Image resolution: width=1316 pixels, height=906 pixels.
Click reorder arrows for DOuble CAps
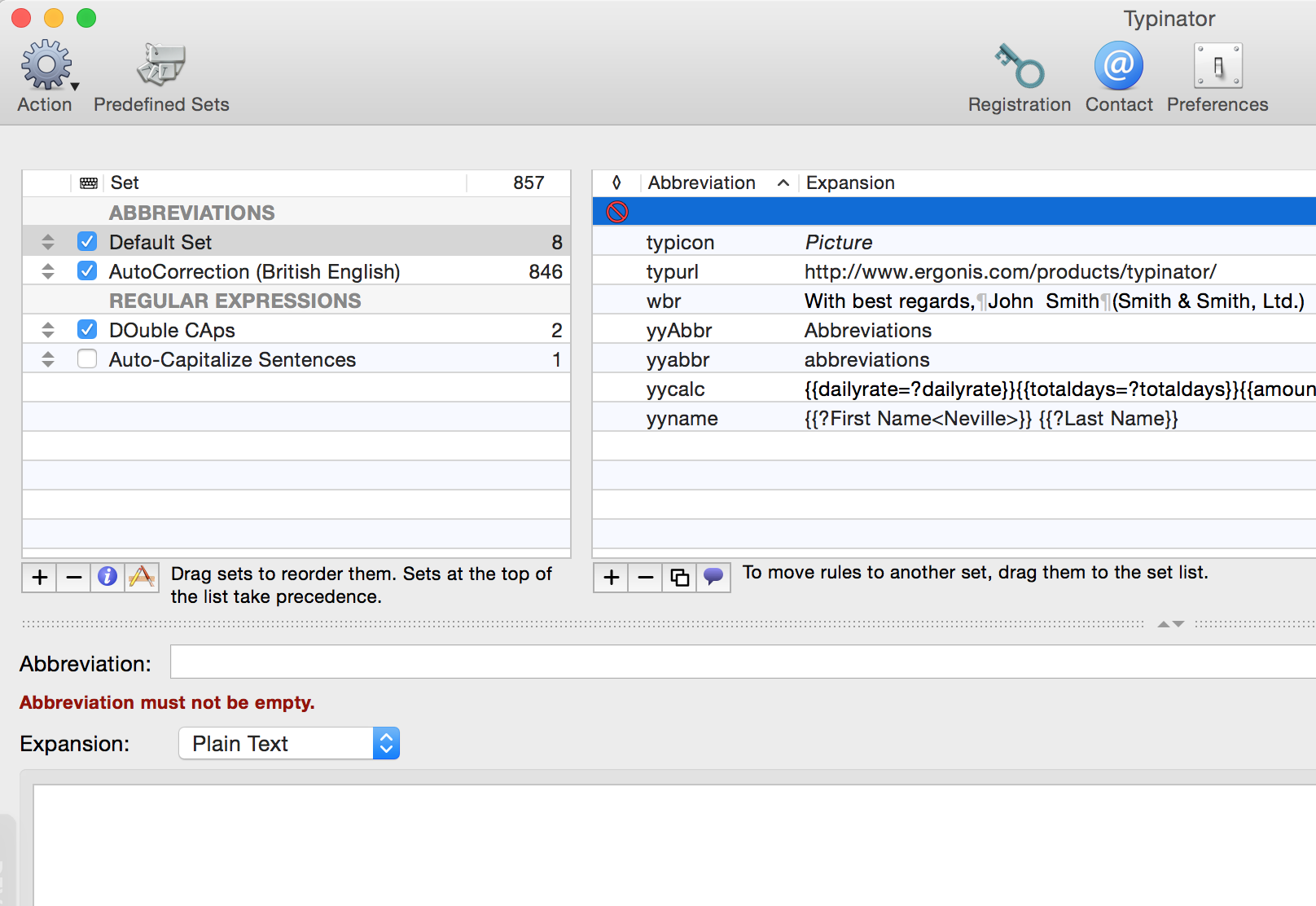coord(48,330)
